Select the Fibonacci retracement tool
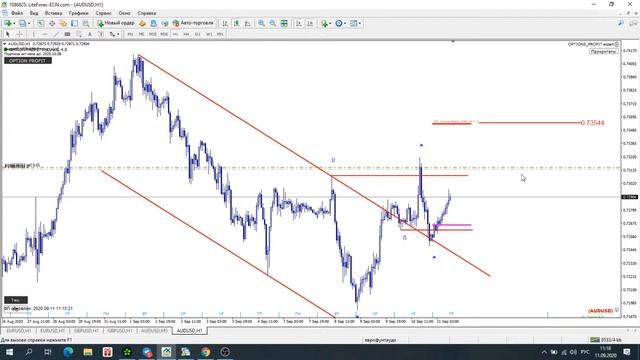 (x=78, y=34)
